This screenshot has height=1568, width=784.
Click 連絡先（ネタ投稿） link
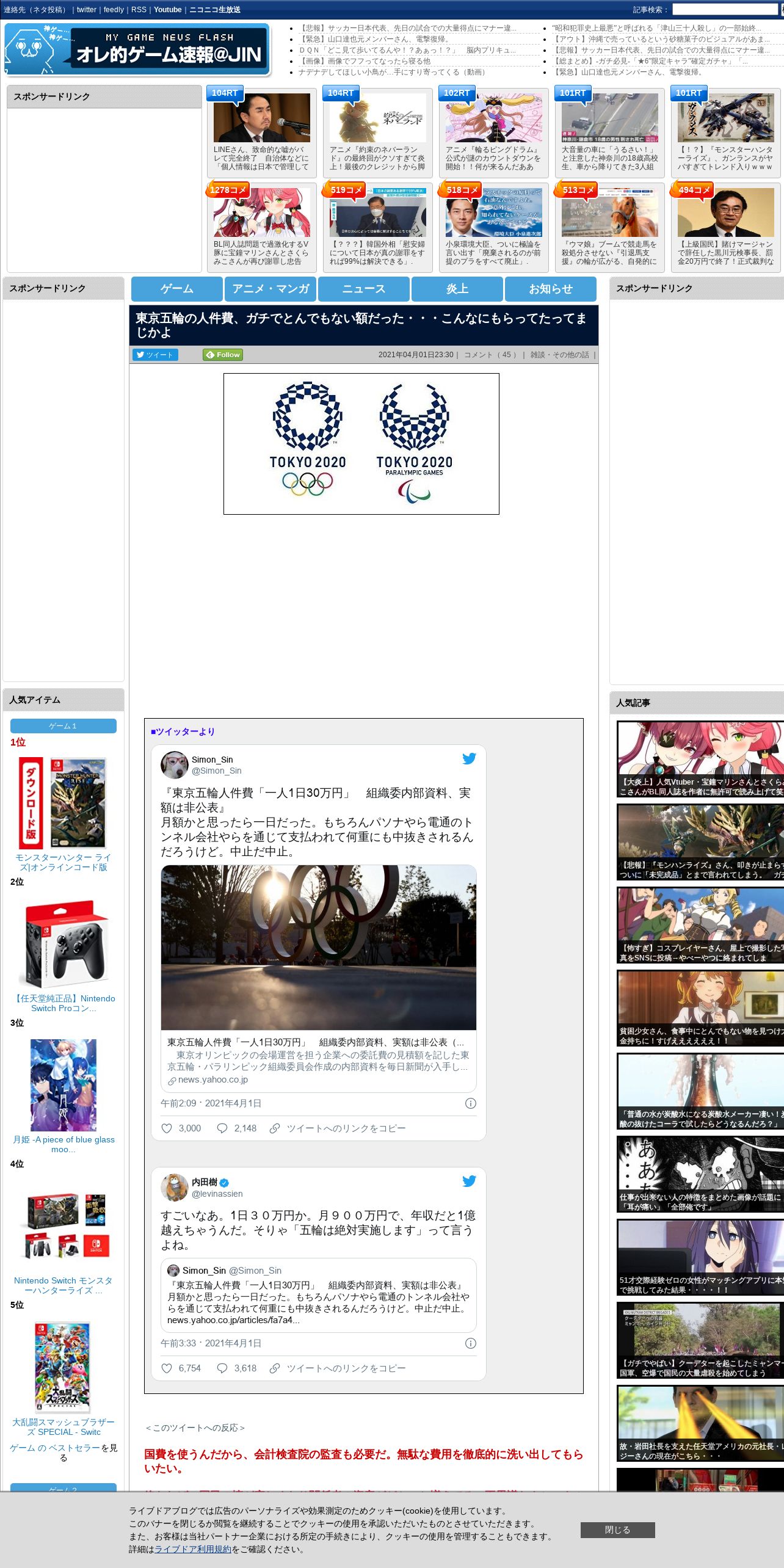point(35,10)
